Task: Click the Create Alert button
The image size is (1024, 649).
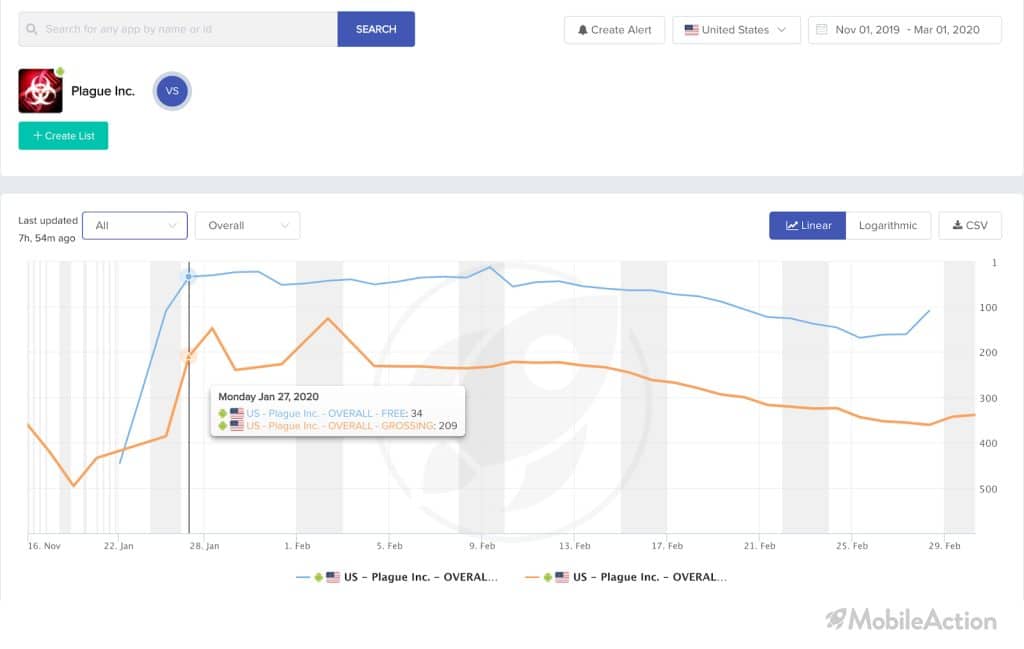Action: point(615,30)
